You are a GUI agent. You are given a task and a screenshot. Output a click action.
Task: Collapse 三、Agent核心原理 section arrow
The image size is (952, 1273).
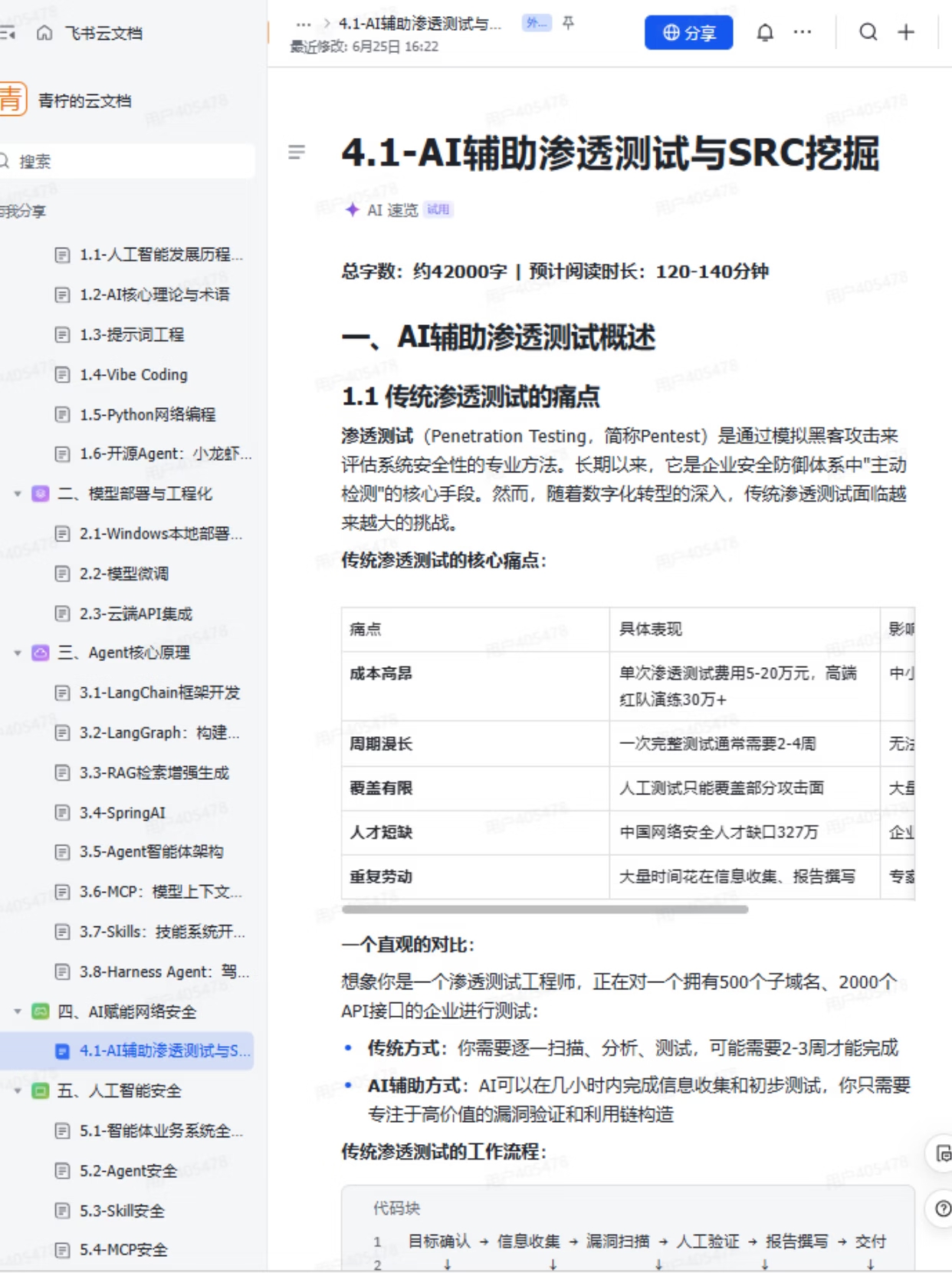(18, 653)
